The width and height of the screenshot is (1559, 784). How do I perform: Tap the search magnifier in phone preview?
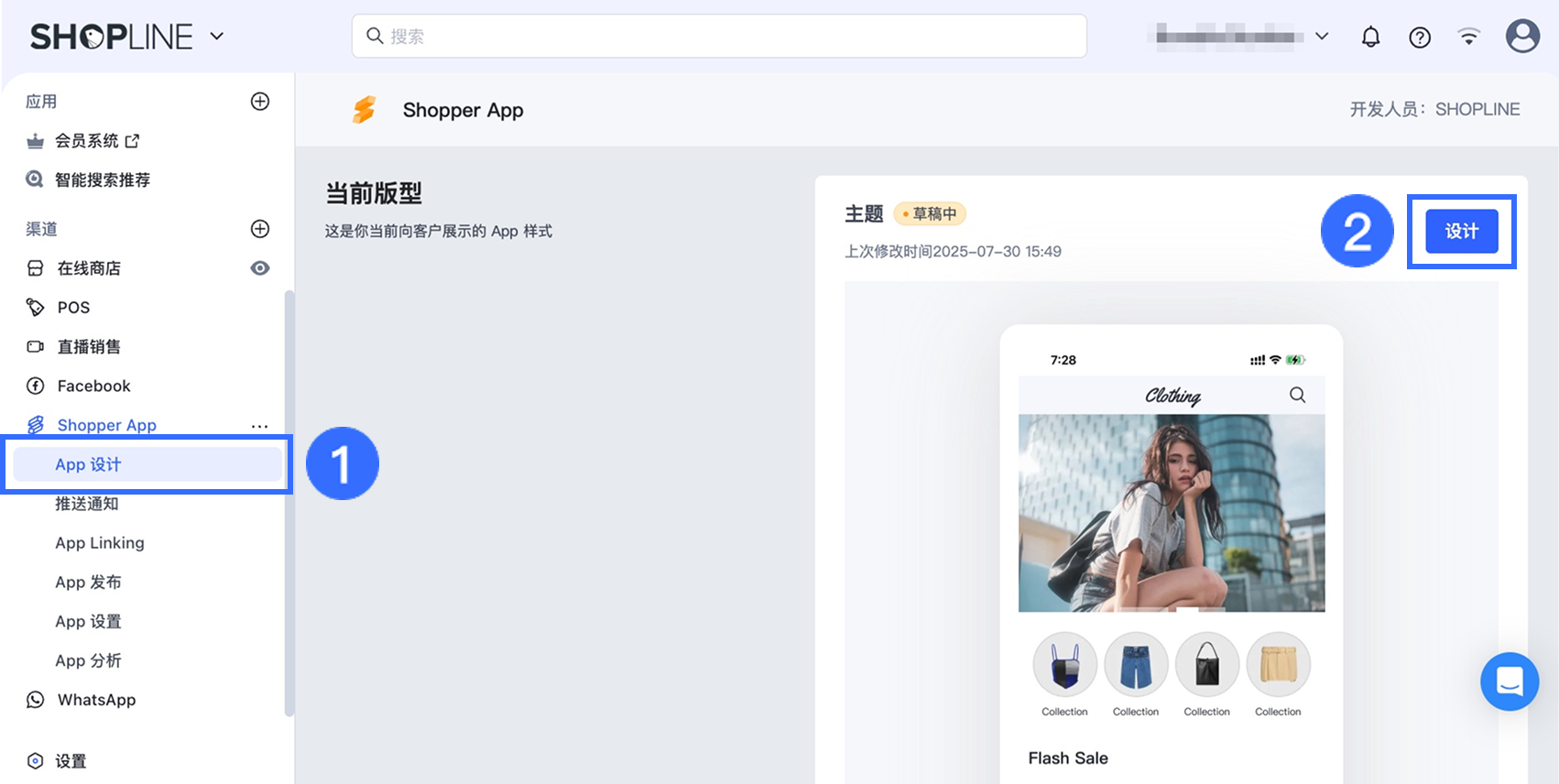[1298, 395]
